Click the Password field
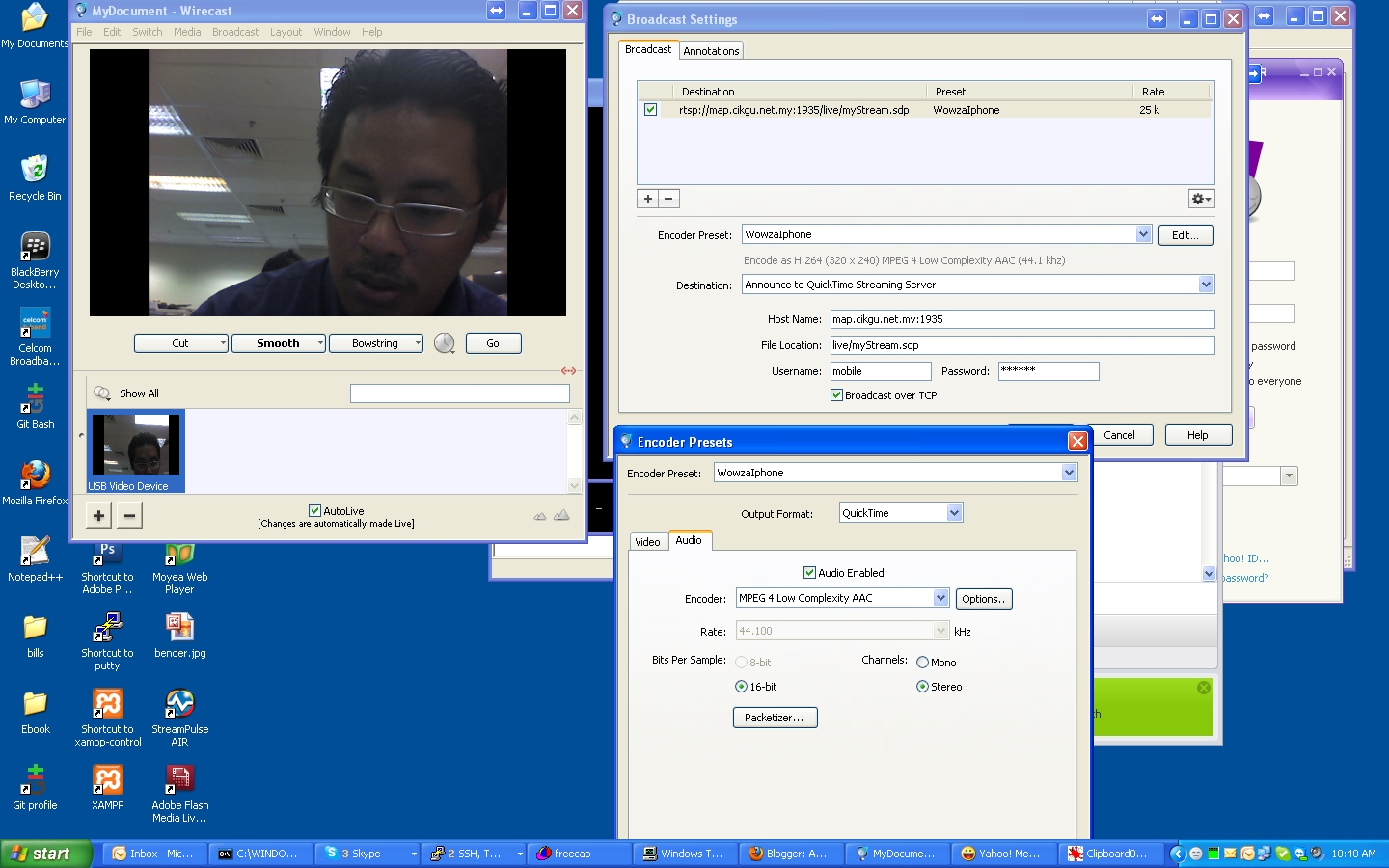 pos(1049,371)
